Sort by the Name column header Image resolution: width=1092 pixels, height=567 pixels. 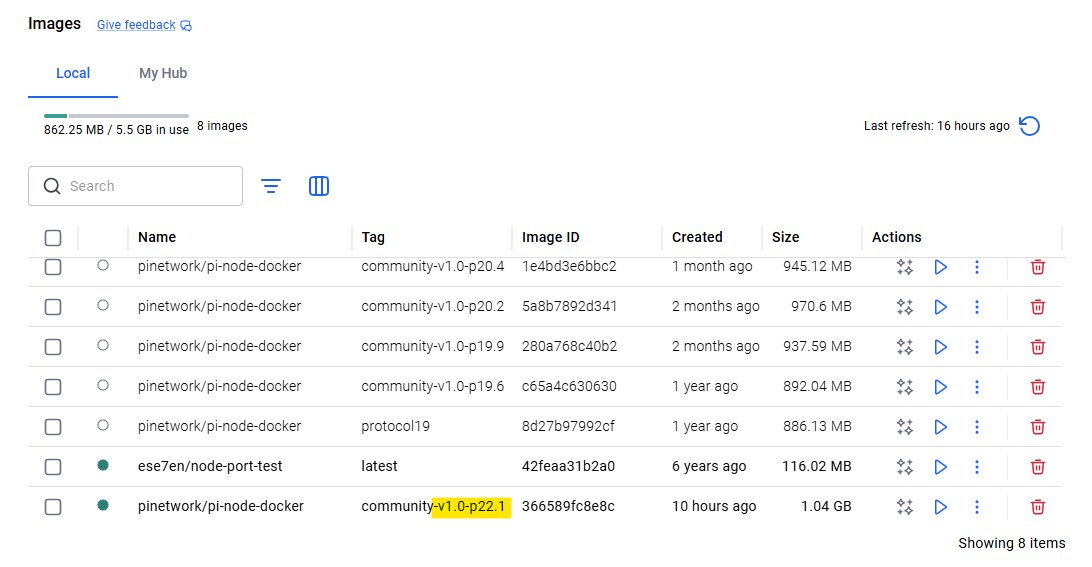[157, 238]
